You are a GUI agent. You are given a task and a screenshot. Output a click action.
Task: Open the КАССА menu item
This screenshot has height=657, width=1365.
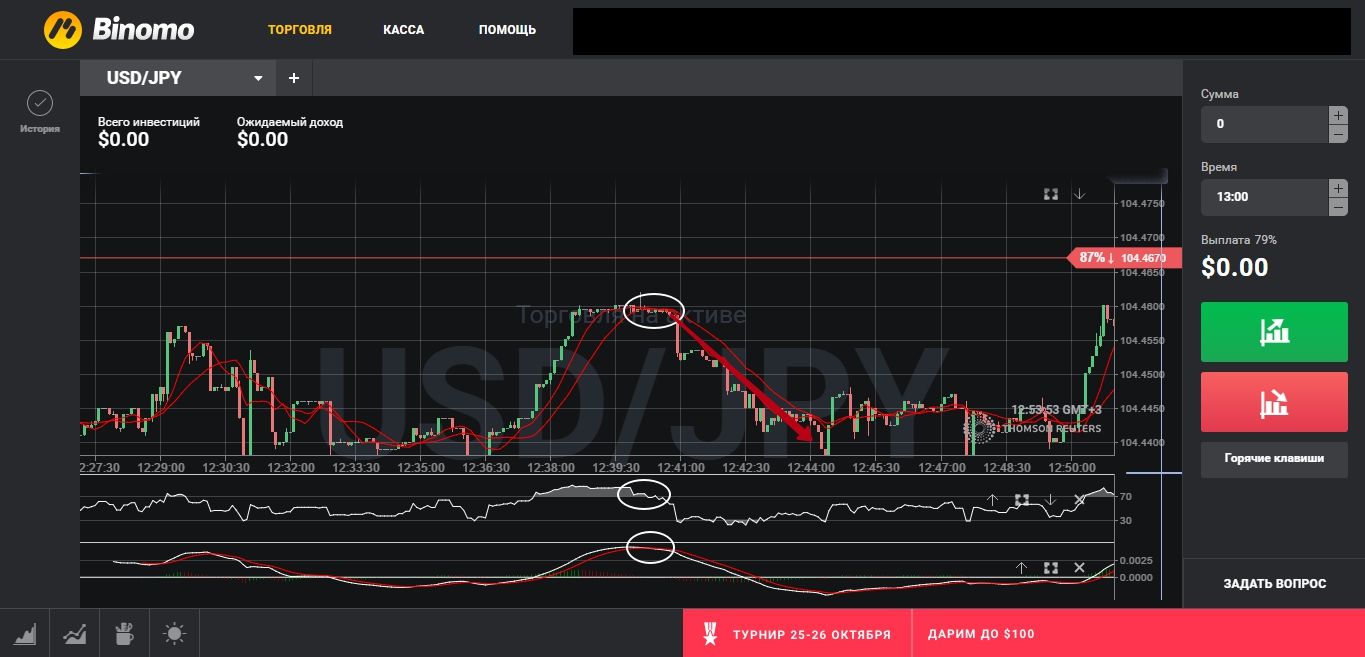(404, 30)
